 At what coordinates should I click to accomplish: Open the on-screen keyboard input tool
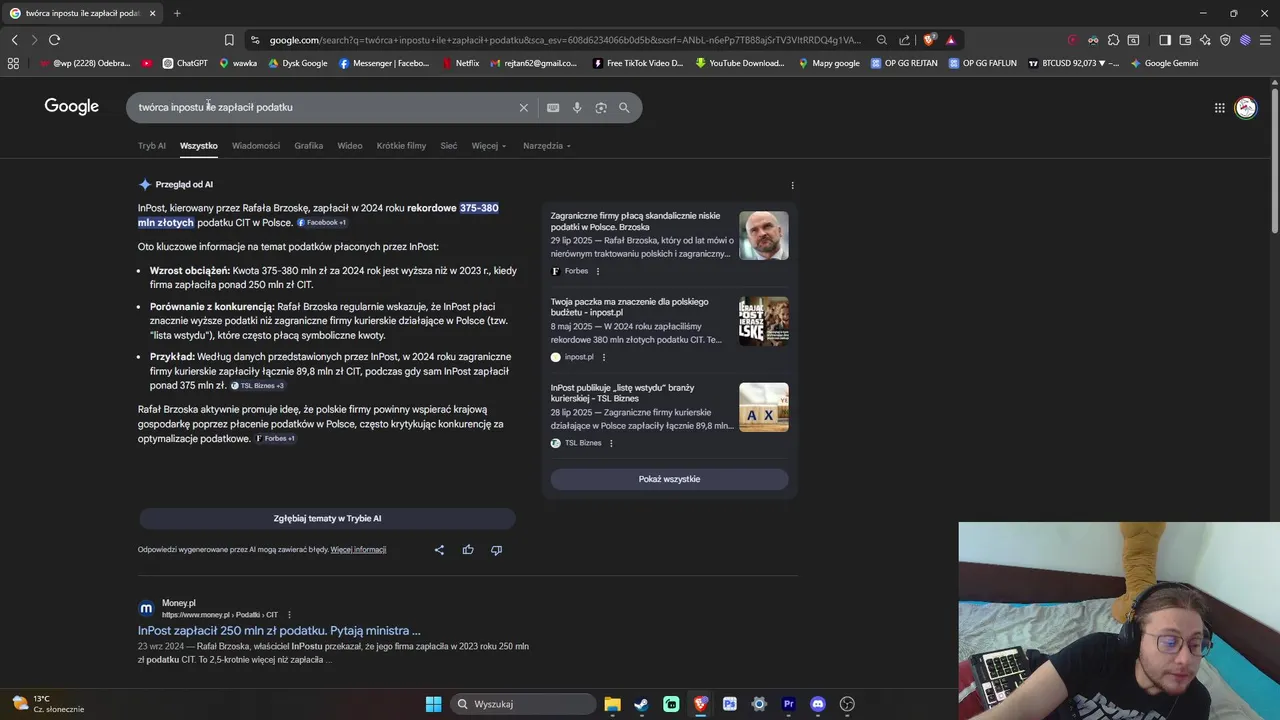[x=553, y=107]
